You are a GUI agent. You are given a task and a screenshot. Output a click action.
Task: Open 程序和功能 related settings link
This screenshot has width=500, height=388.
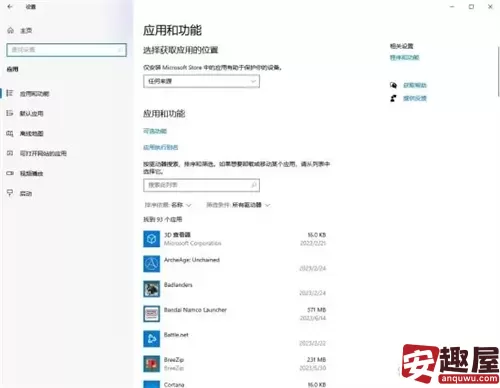pos(405,58)
